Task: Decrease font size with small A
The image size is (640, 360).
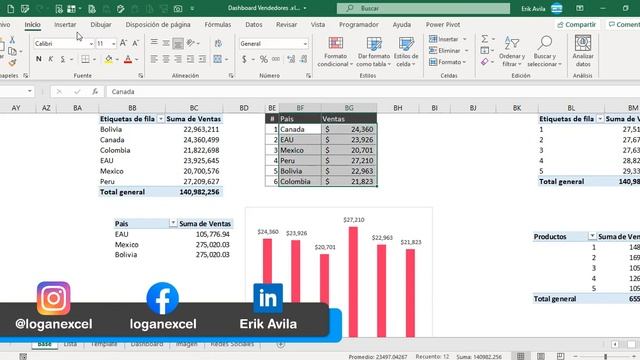Action: (136, 43)
